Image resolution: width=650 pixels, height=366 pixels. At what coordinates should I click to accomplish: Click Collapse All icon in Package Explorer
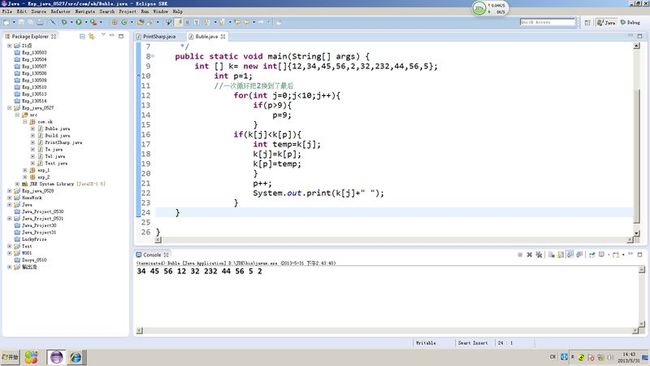click(x=82, y=36)
